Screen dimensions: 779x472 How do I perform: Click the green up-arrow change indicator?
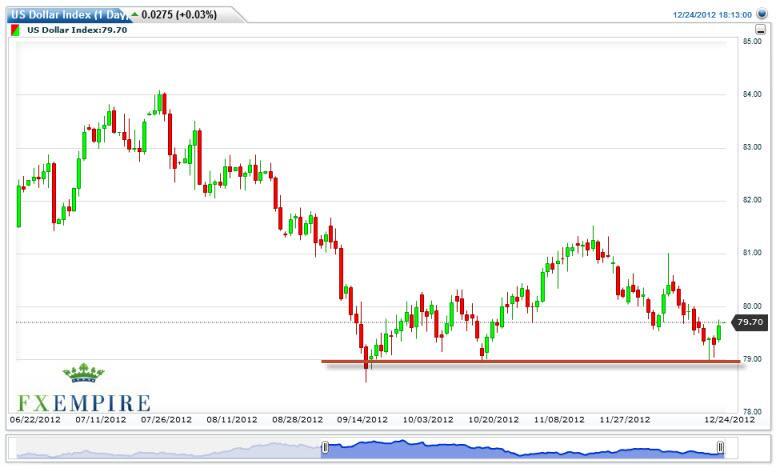[x=134, y=14]
